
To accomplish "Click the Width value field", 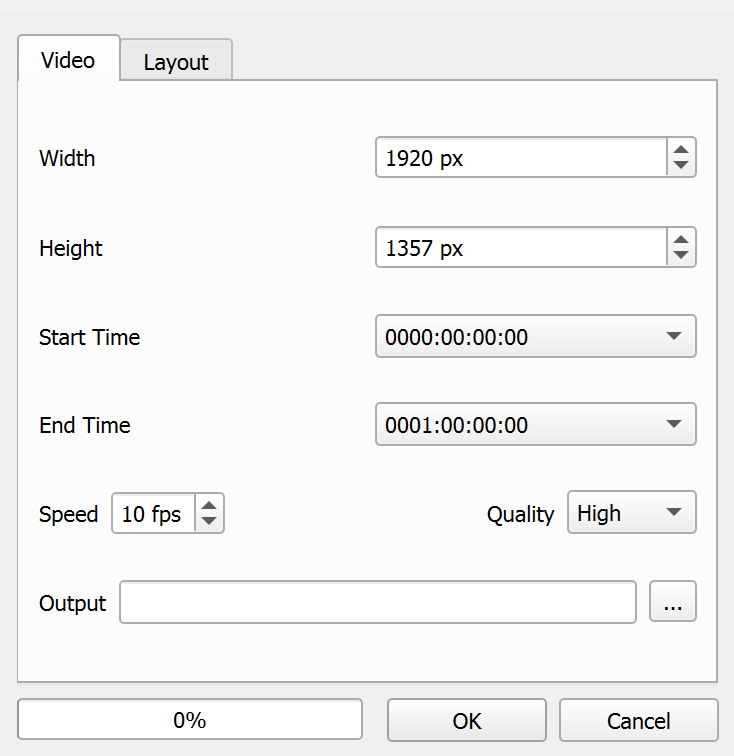I will pos(520,158).
